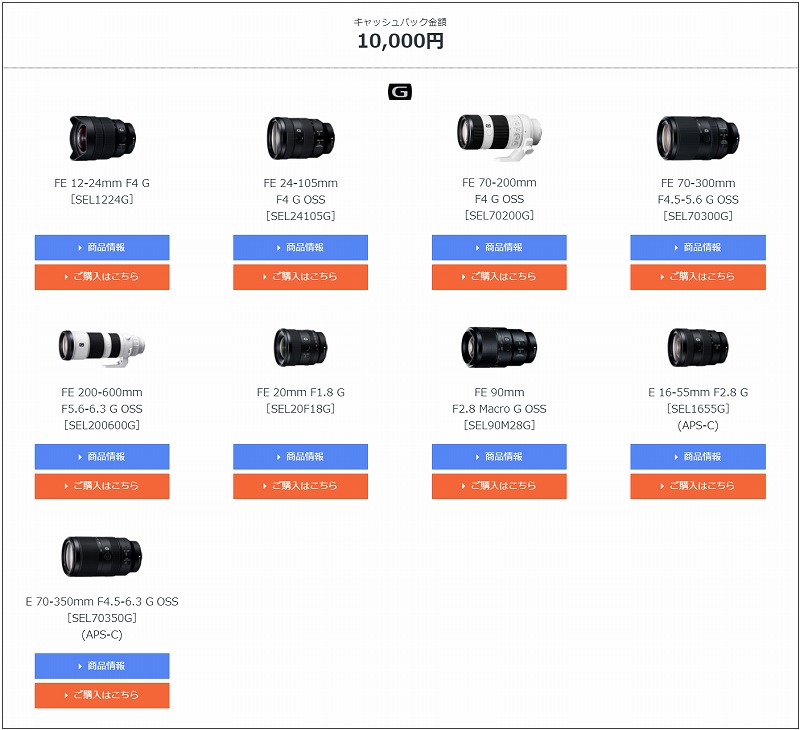Click the FE 70-300mm lens product image

point(697,137)
